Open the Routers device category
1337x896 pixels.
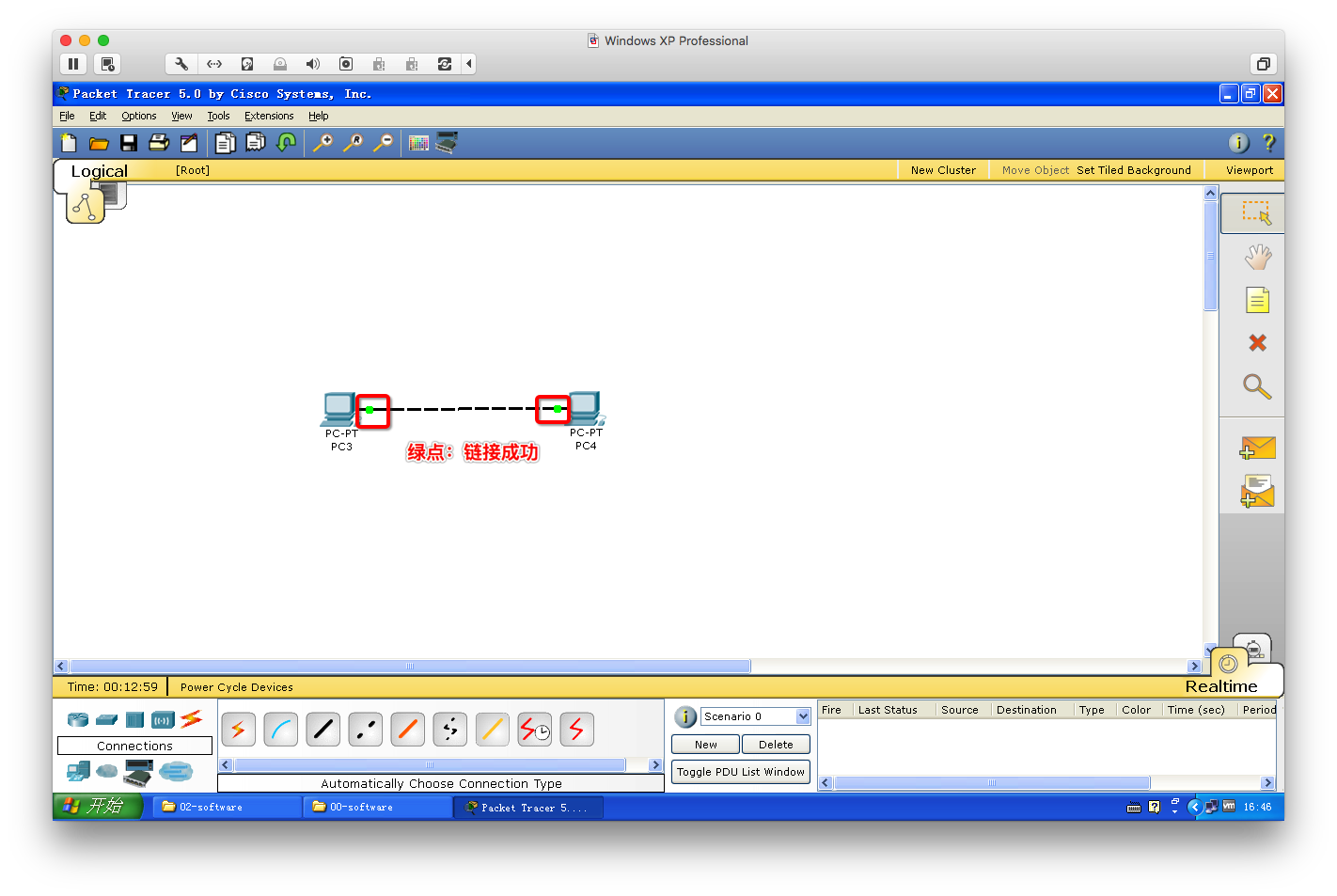(x=78, y=720)
